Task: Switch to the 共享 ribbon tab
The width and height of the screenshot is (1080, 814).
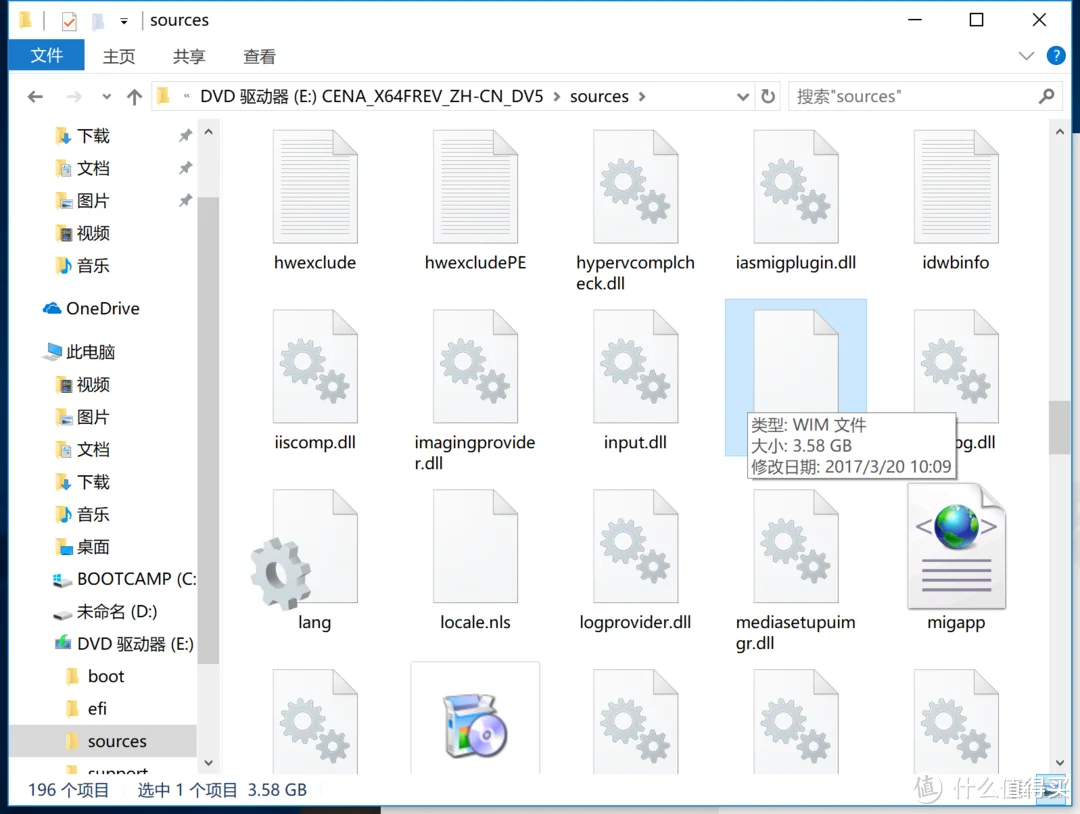Action: click(x=189, y=56)
